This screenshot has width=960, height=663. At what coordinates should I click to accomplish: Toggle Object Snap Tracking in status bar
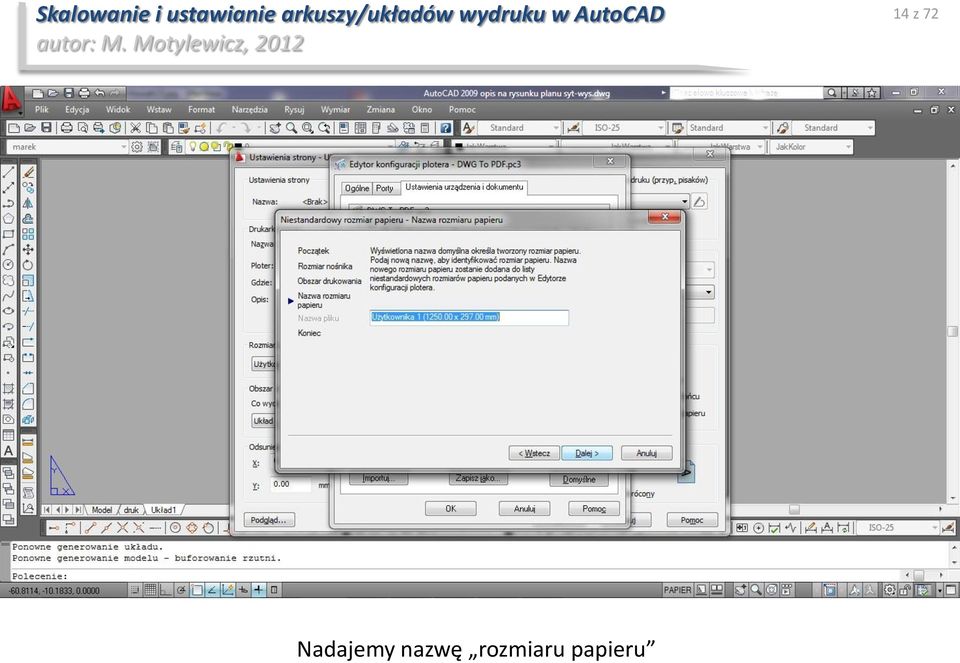click(212, 590)
